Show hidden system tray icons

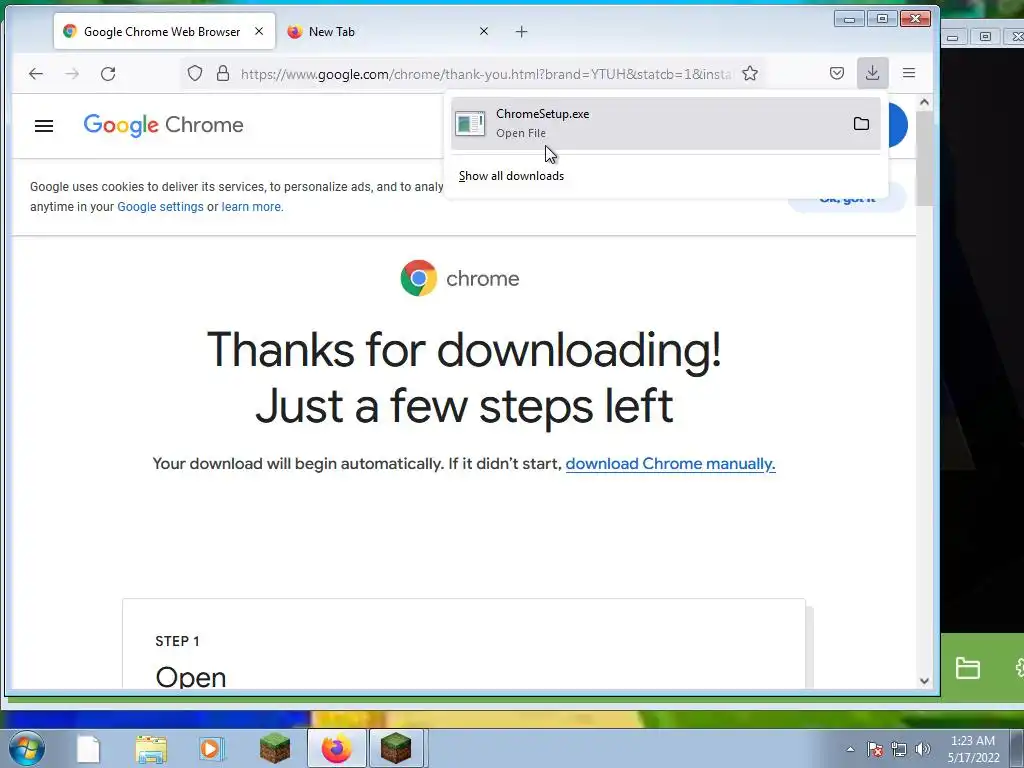pos(850,749)
